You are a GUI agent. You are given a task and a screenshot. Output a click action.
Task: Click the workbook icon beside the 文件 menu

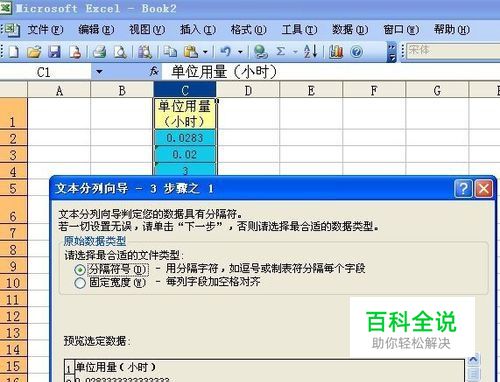pos(13,30)
